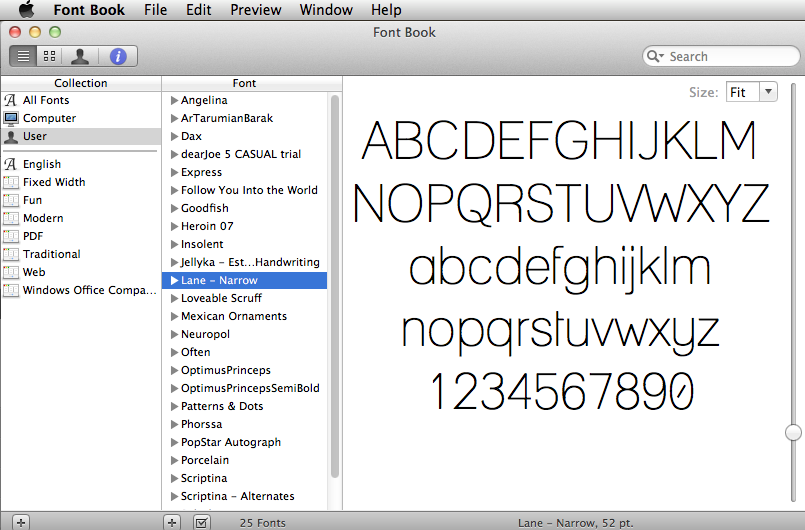The width and height of the screenshot is (805, 530).
Task: Add a new collection with plus button
Action: click(x=21, y=522)
